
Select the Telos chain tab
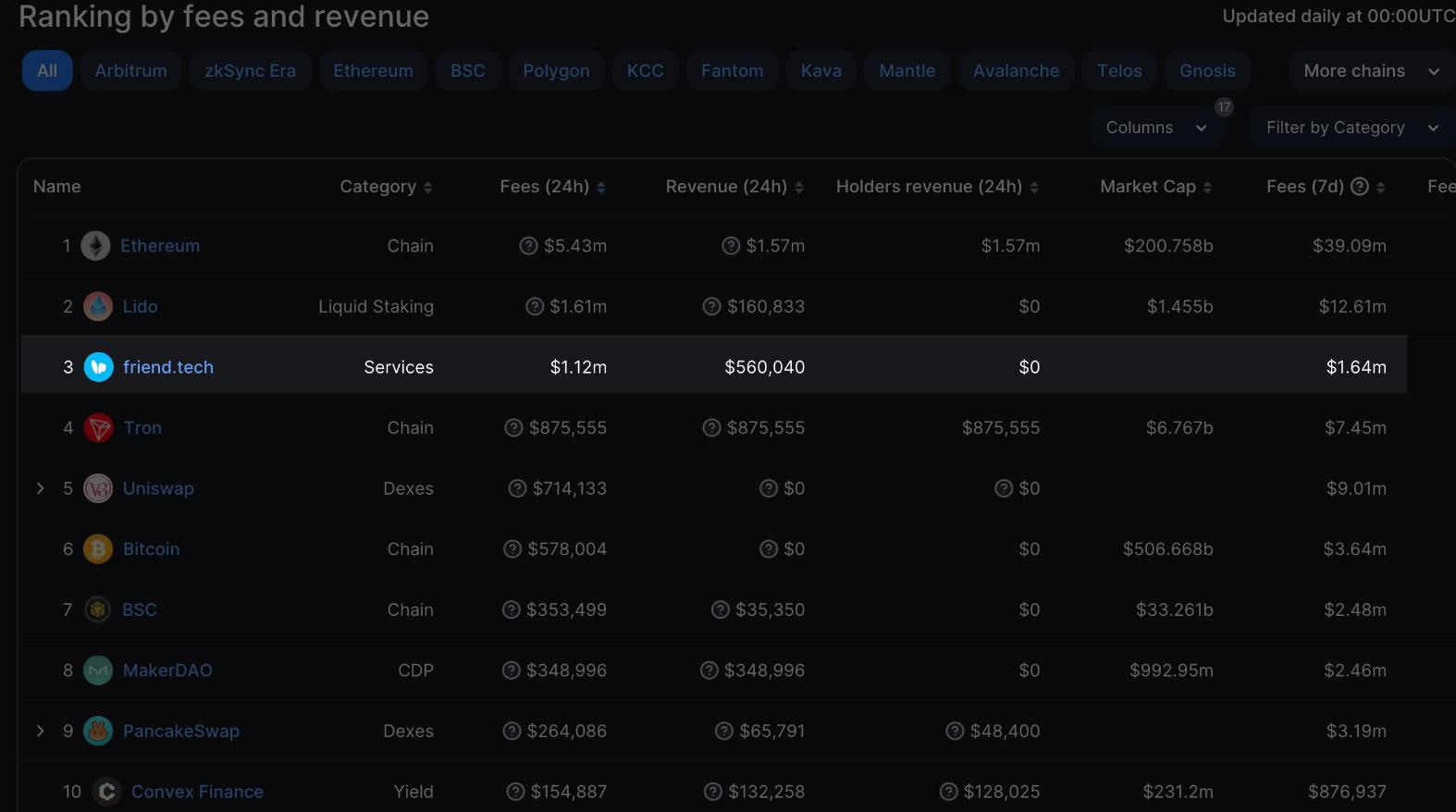point(1119,71)
